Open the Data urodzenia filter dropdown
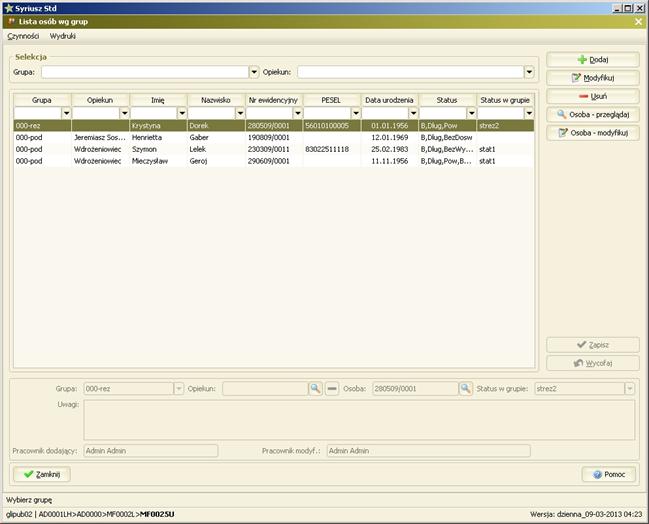 [x=413, y=113]
